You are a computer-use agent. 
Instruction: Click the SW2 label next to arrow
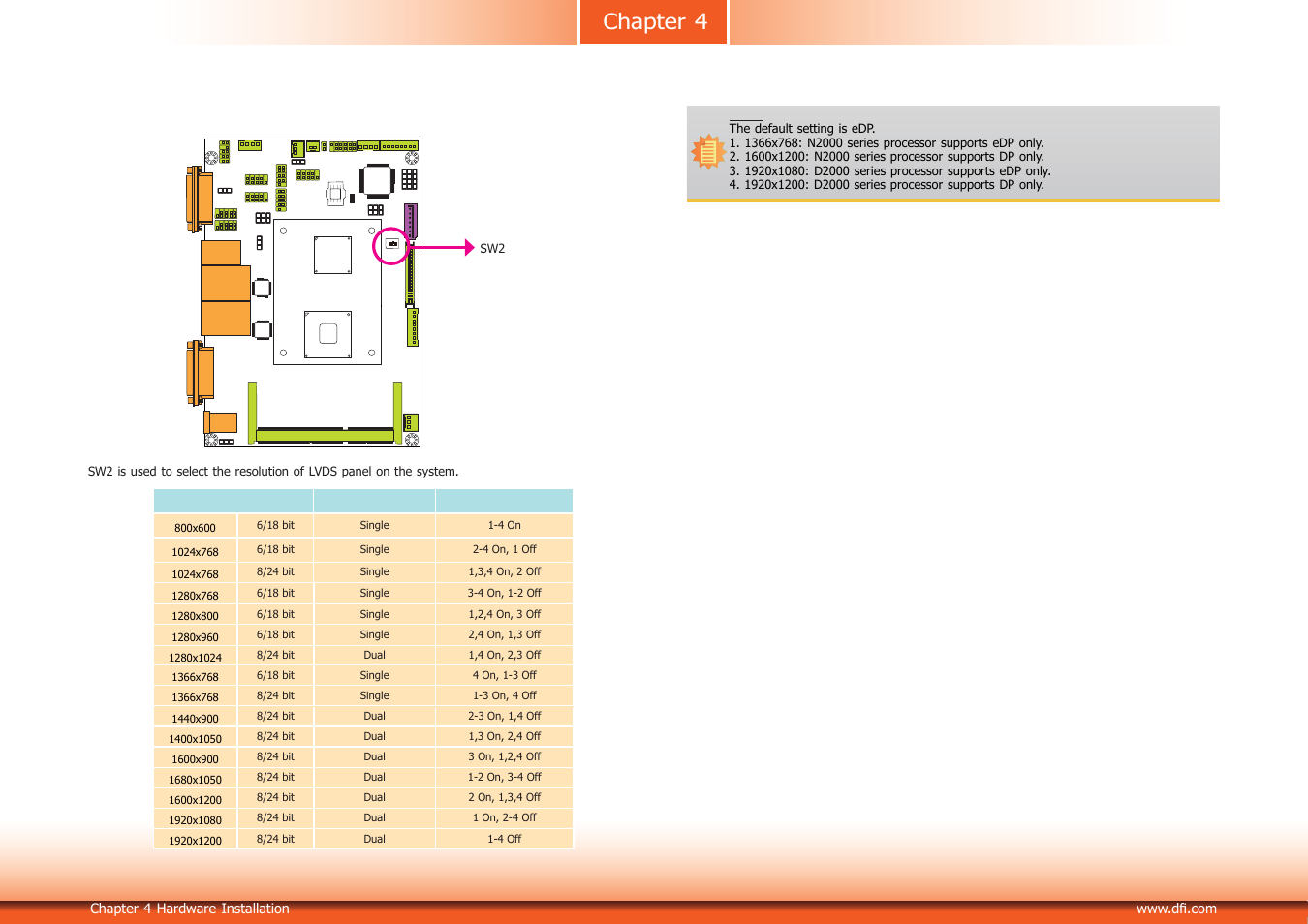(x=492, y=249)
